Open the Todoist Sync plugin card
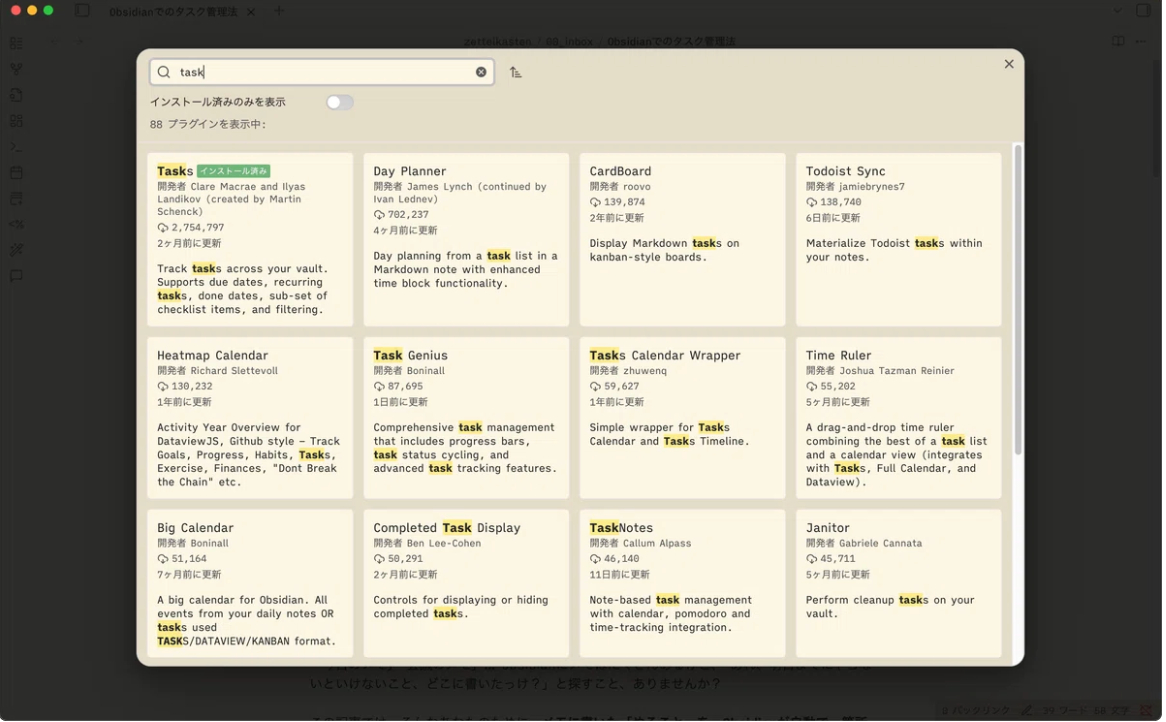1166x722 pixels. point(899,239)
